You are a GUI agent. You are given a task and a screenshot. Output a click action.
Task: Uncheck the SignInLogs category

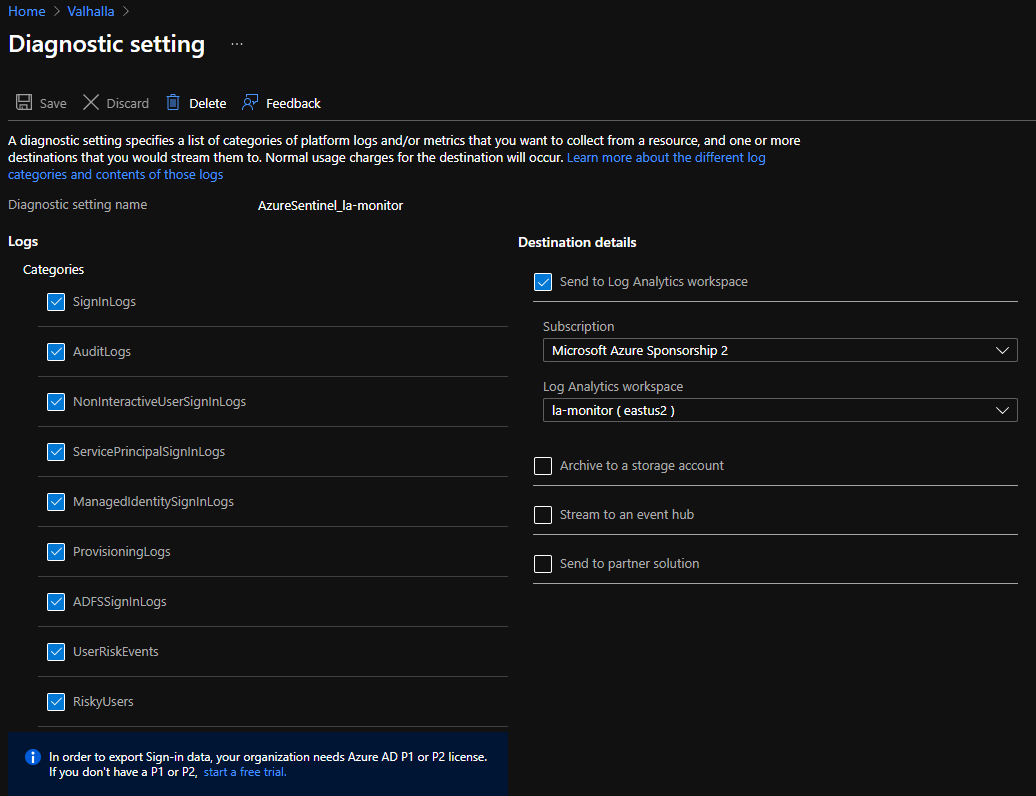tap(56, 301)
